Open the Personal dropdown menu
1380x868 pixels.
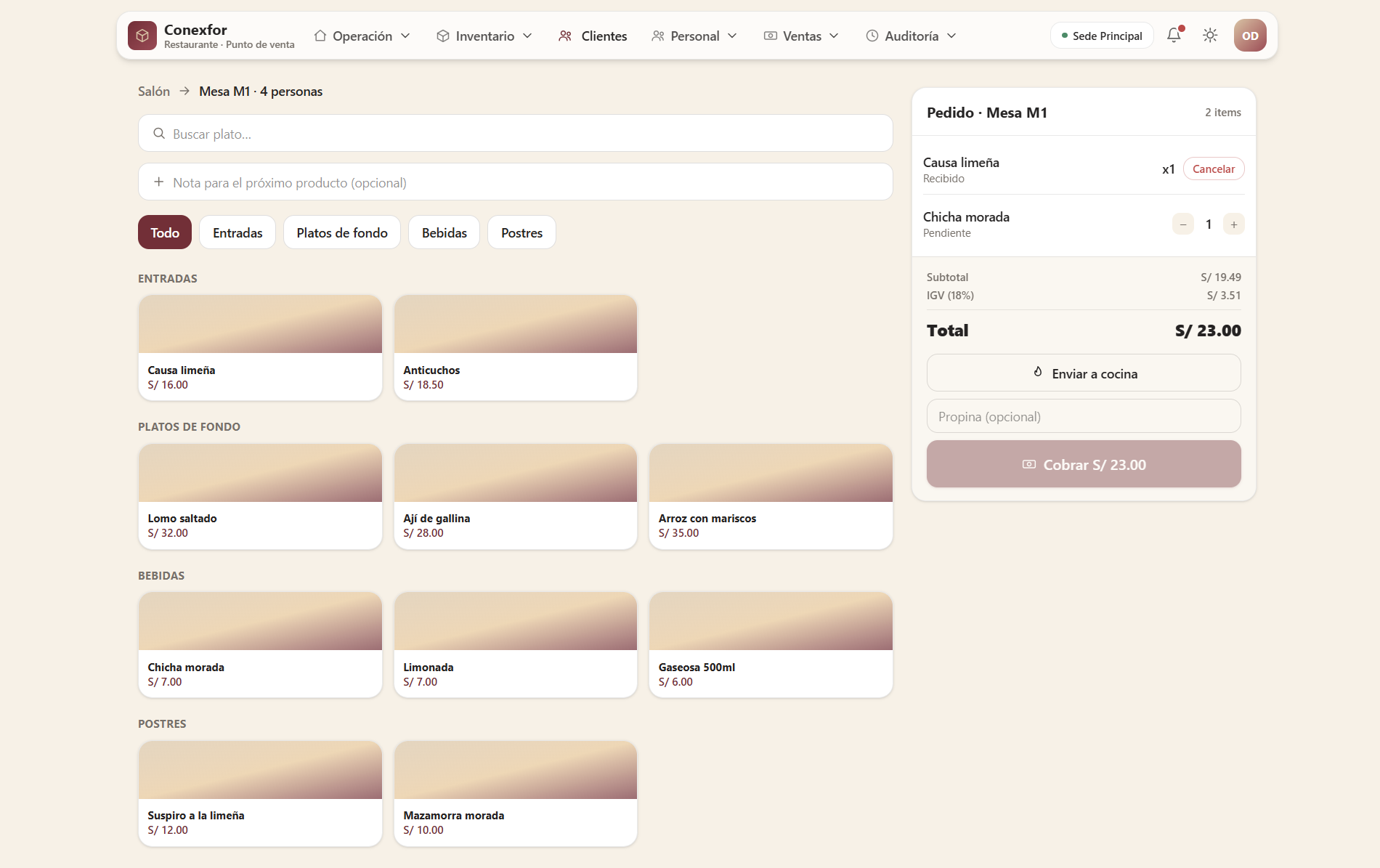pyautogui.click(x=694, y=36)
